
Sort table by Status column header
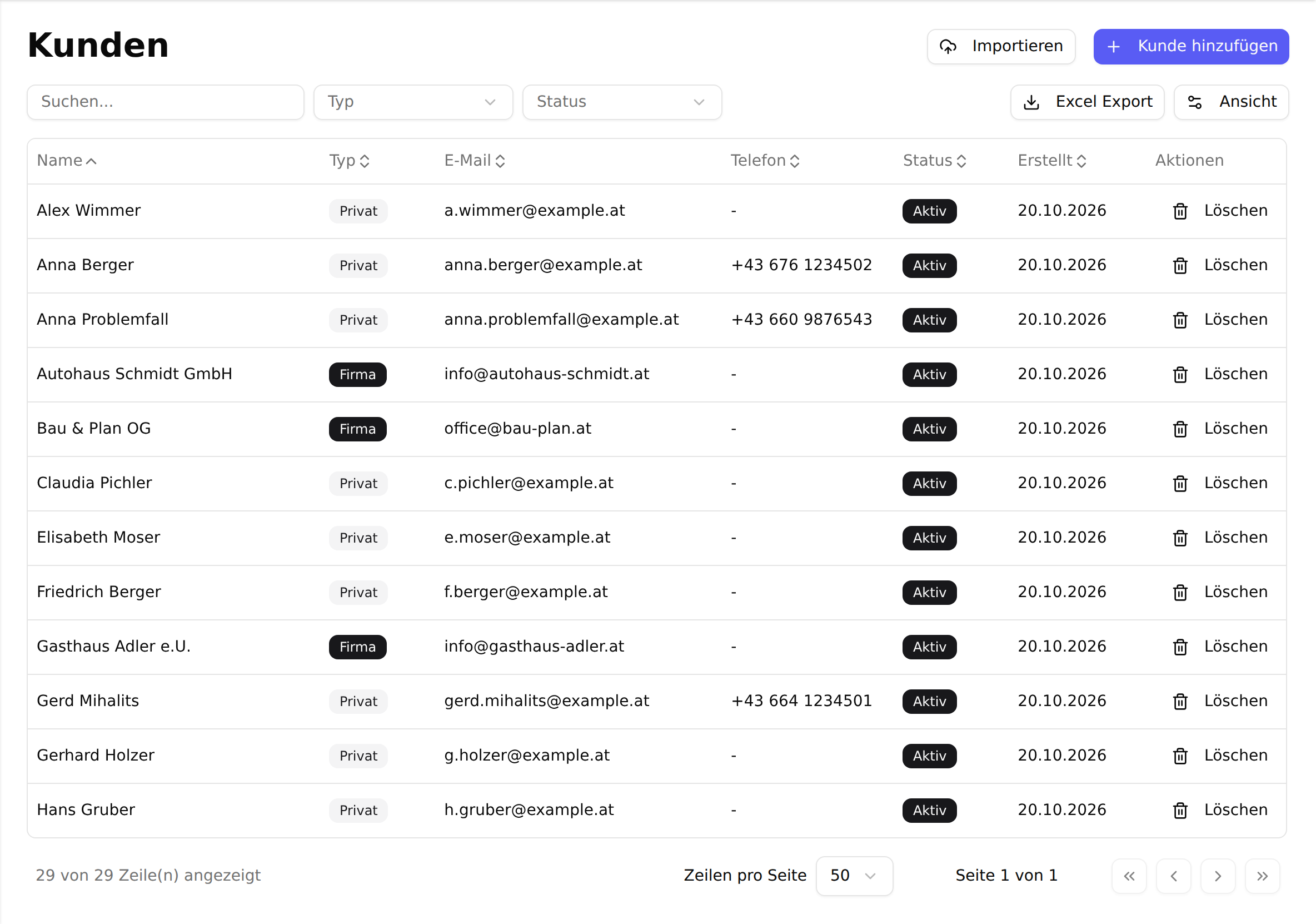[935, 161]
